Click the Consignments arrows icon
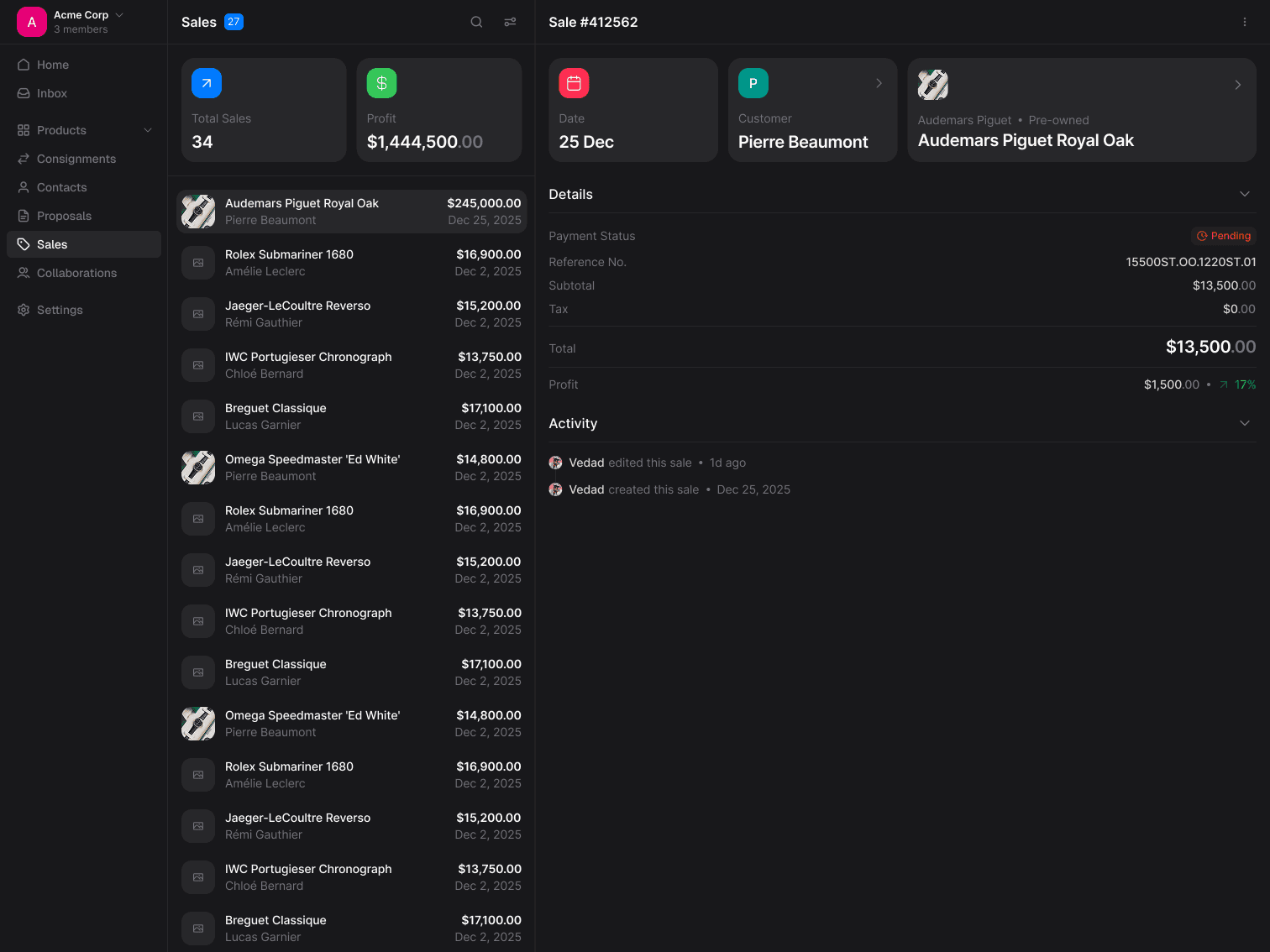 click(x=24, y=159)
